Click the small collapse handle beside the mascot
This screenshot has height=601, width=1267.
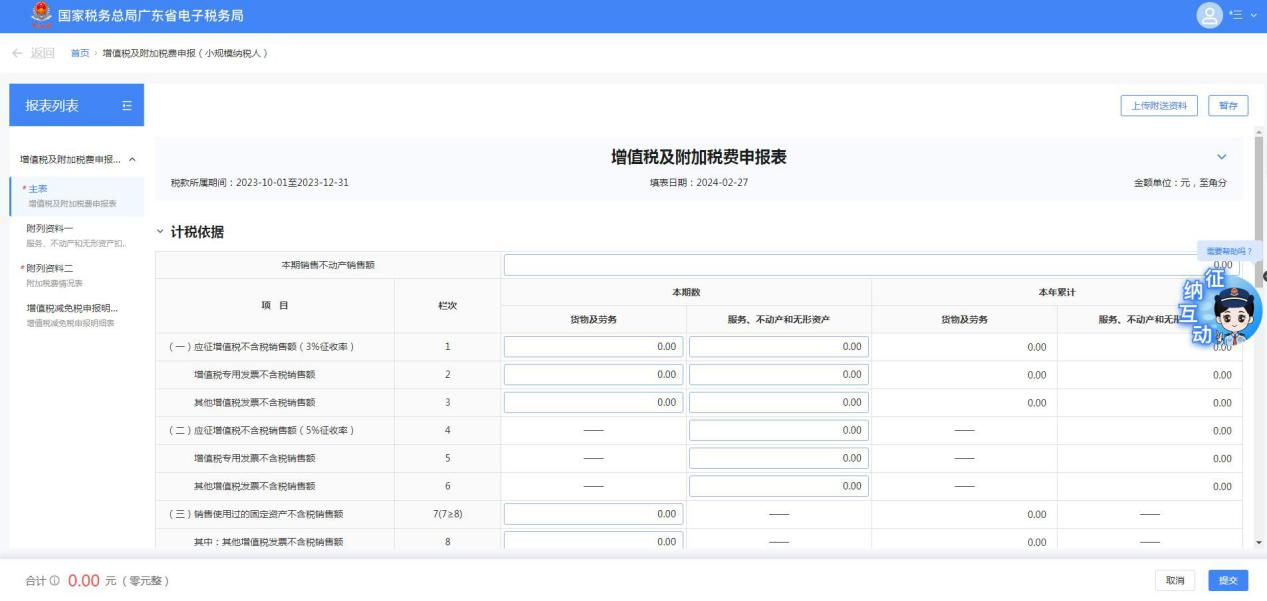(x=1263, y=276)
